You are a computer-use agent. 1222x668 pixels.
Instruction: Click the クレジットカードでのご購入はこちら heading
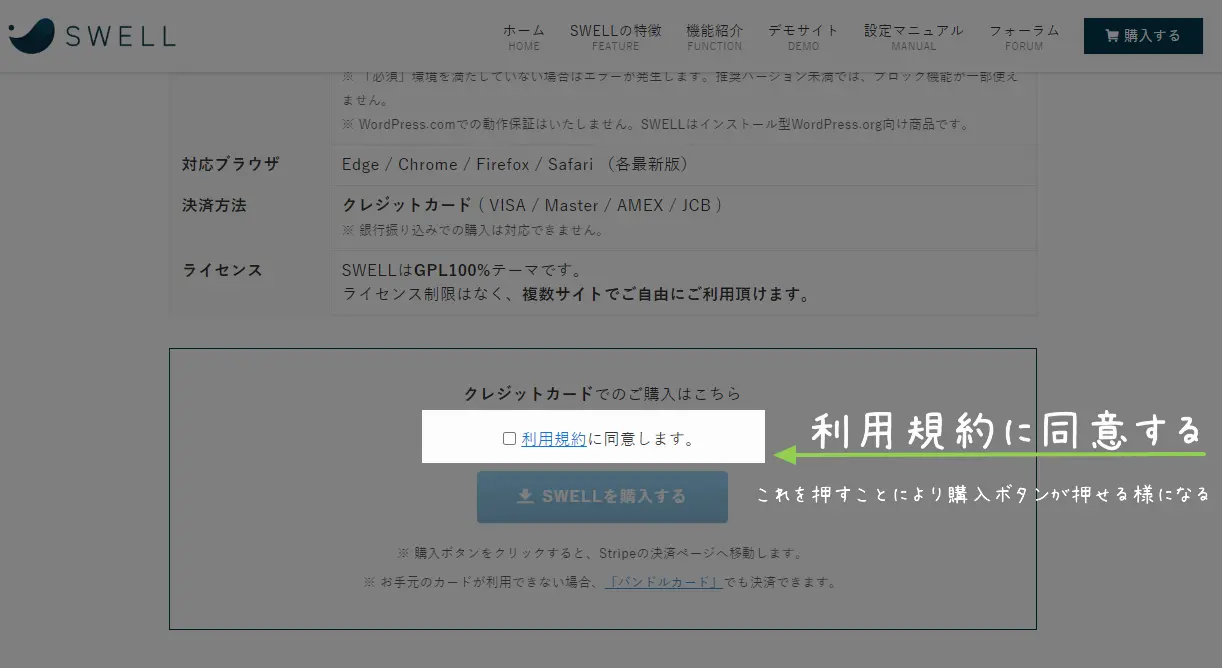click(602, 394)
